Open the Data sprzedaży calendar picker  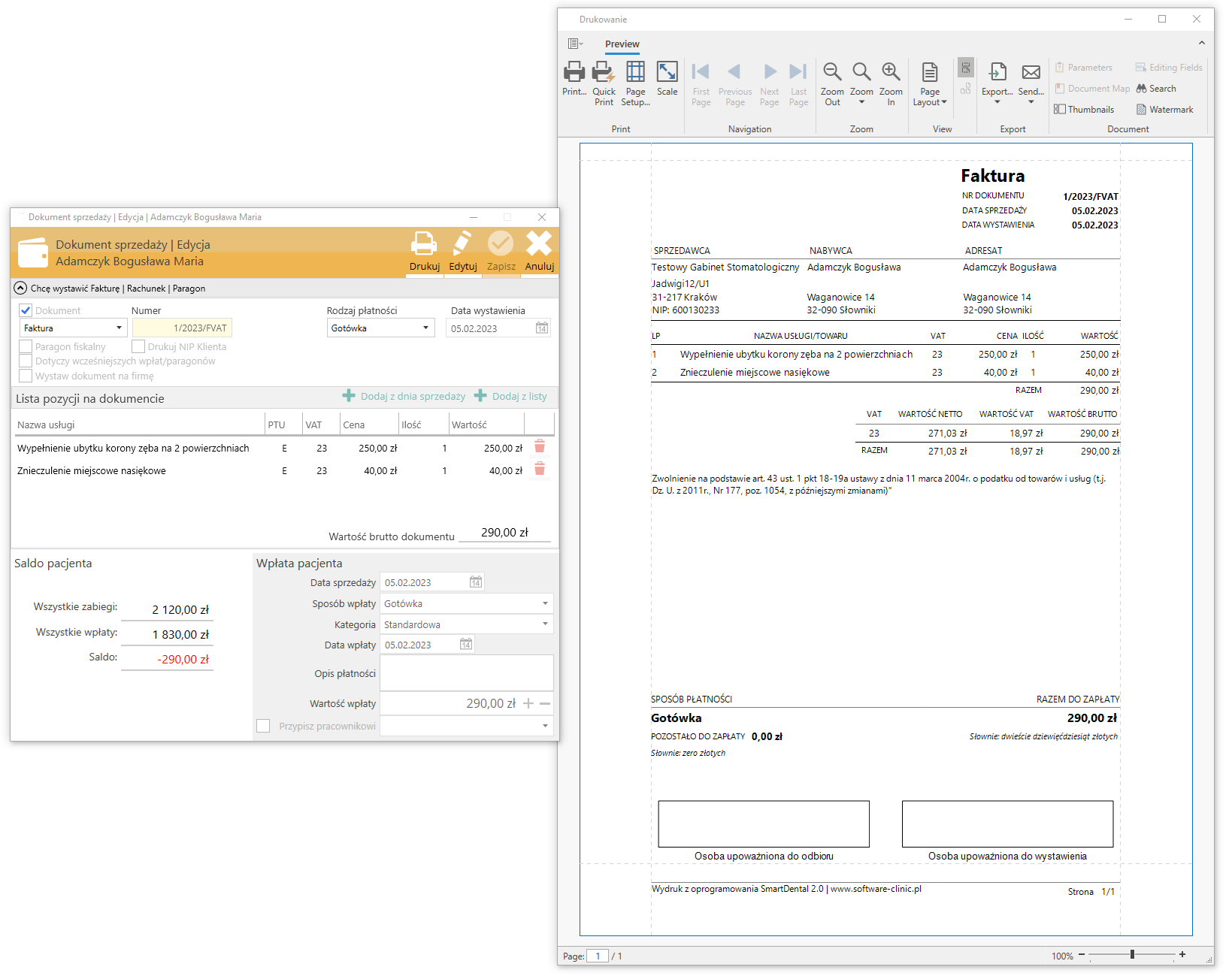click(476, 582)
